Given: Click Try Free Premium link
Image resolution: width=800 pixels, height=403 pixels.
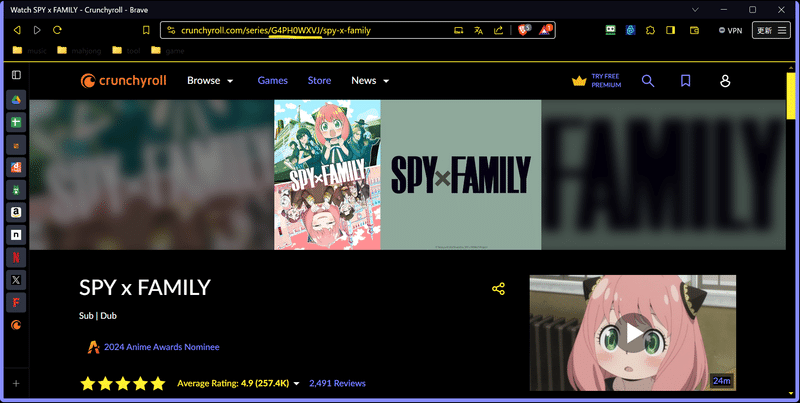Looking at the screenshot, I should (x=596, y=81).
